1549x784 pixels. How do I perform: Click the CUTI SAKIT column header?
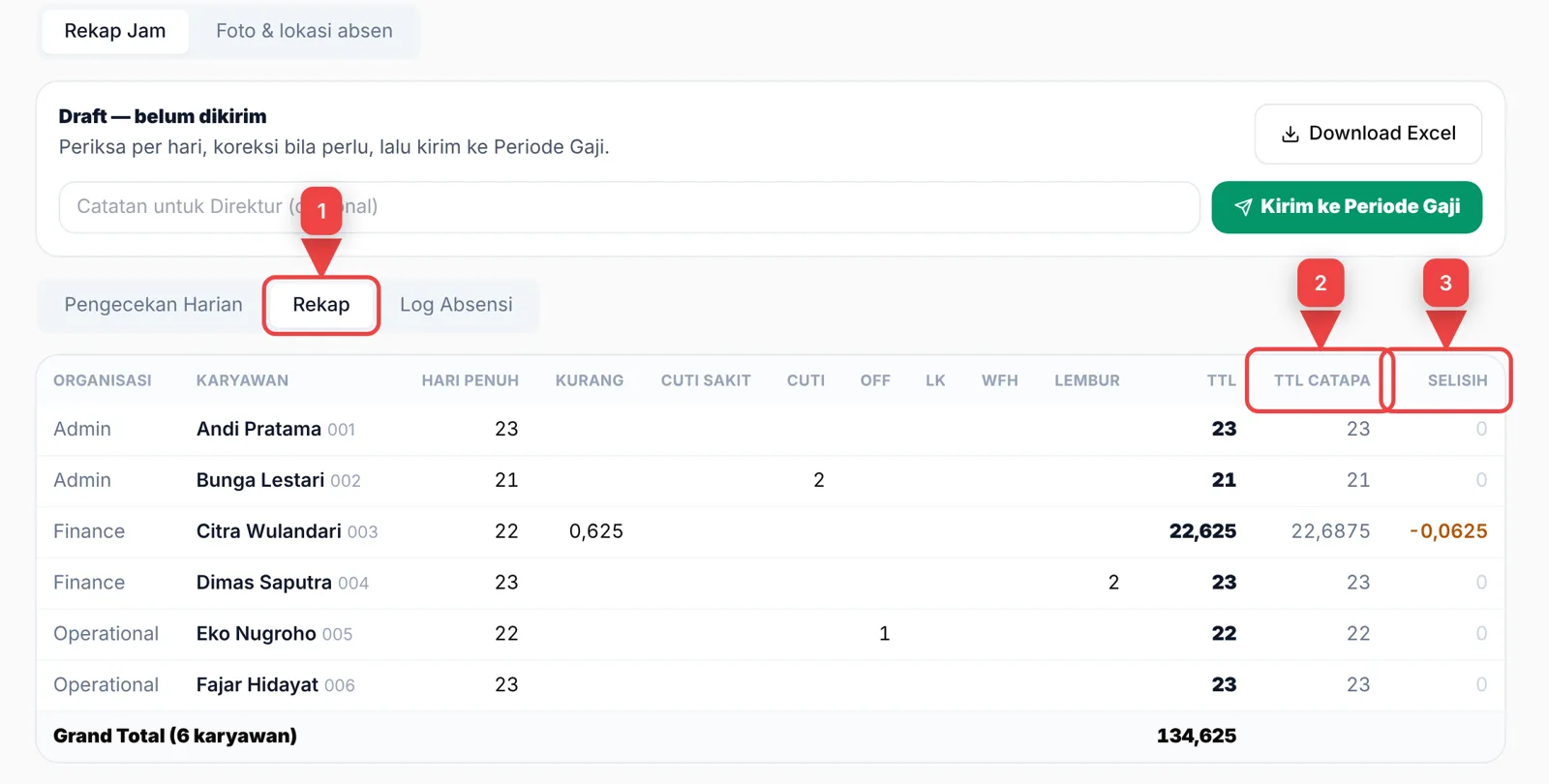tap(706, 380)
